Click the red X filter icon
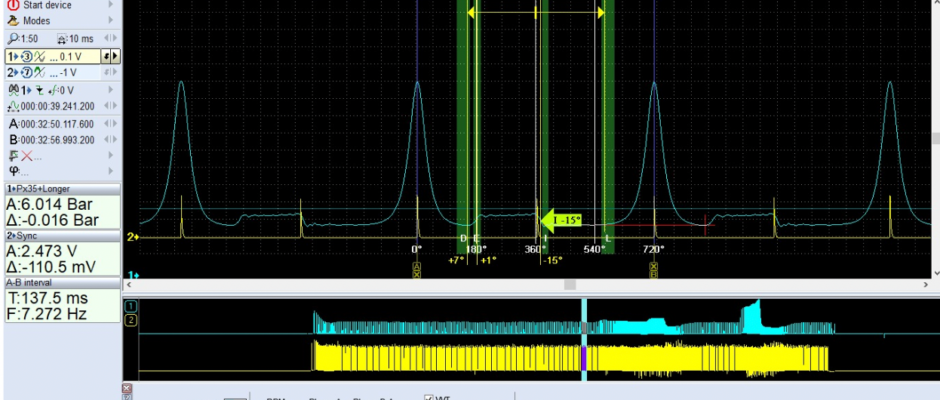Viewport: 940px width, 400px height. [28, 156]
